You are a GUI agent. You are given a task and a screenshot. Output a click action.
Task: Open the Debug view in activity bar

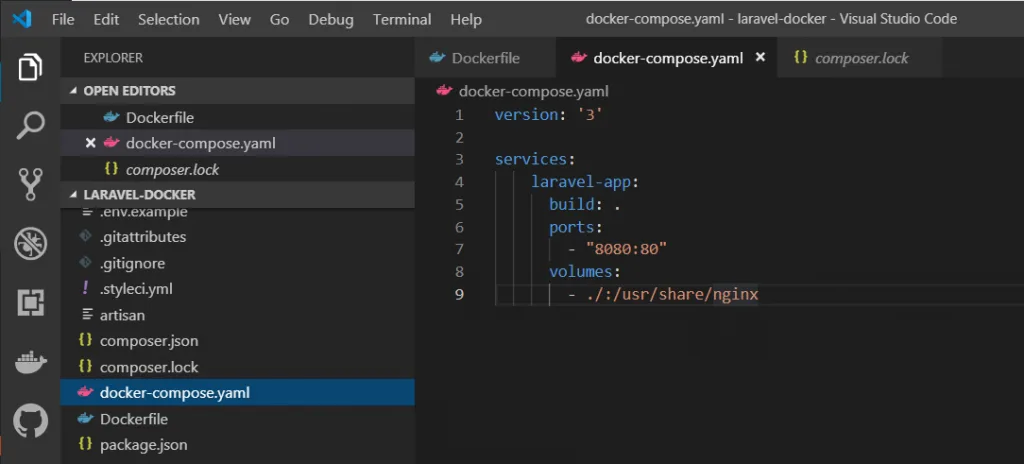30,243
